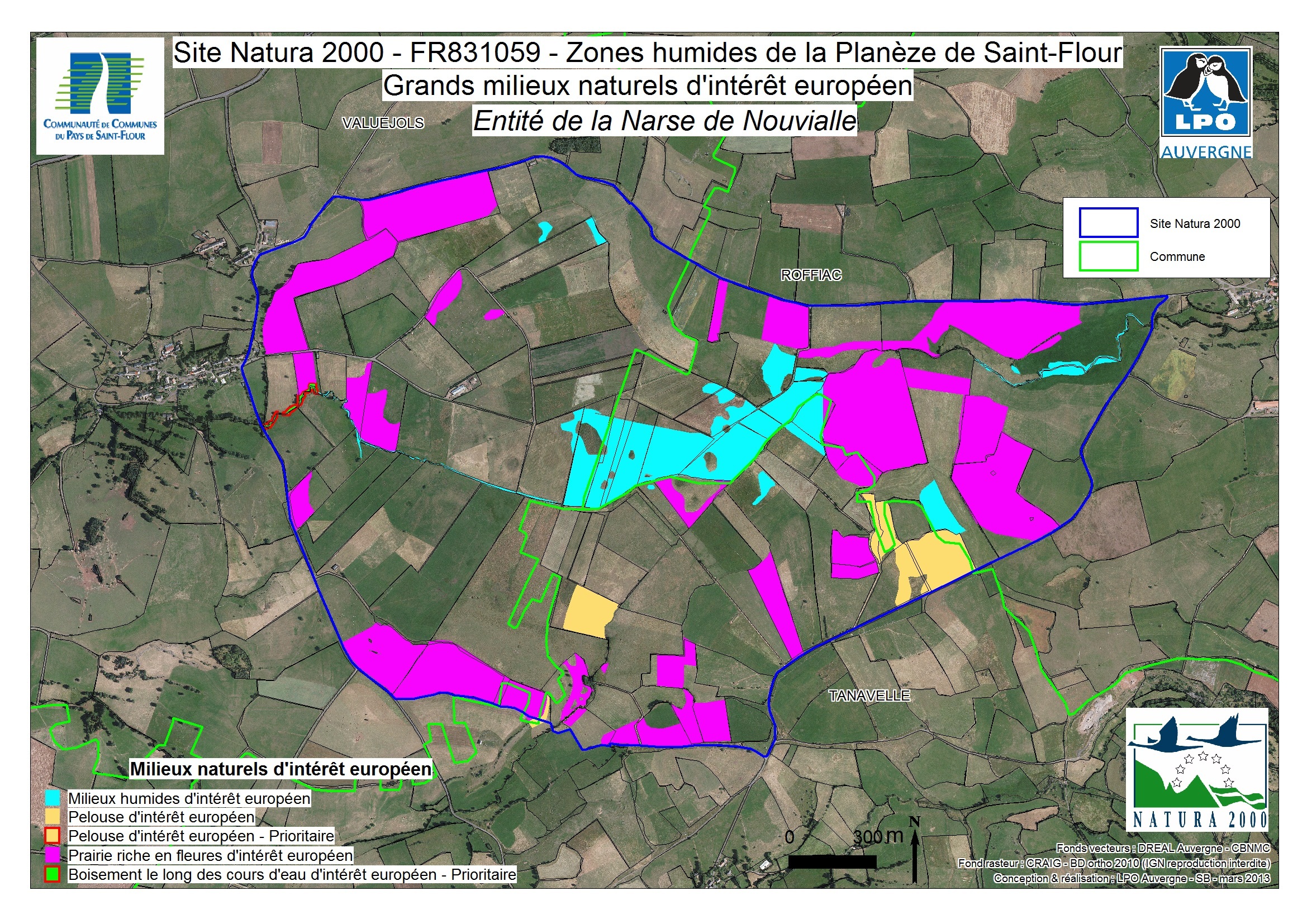Screen dimensions: 1307x924
Task: Click the 'Fonds vecteurs : DREAL Auvergne' credit line
Action: tap(1163, 848)
